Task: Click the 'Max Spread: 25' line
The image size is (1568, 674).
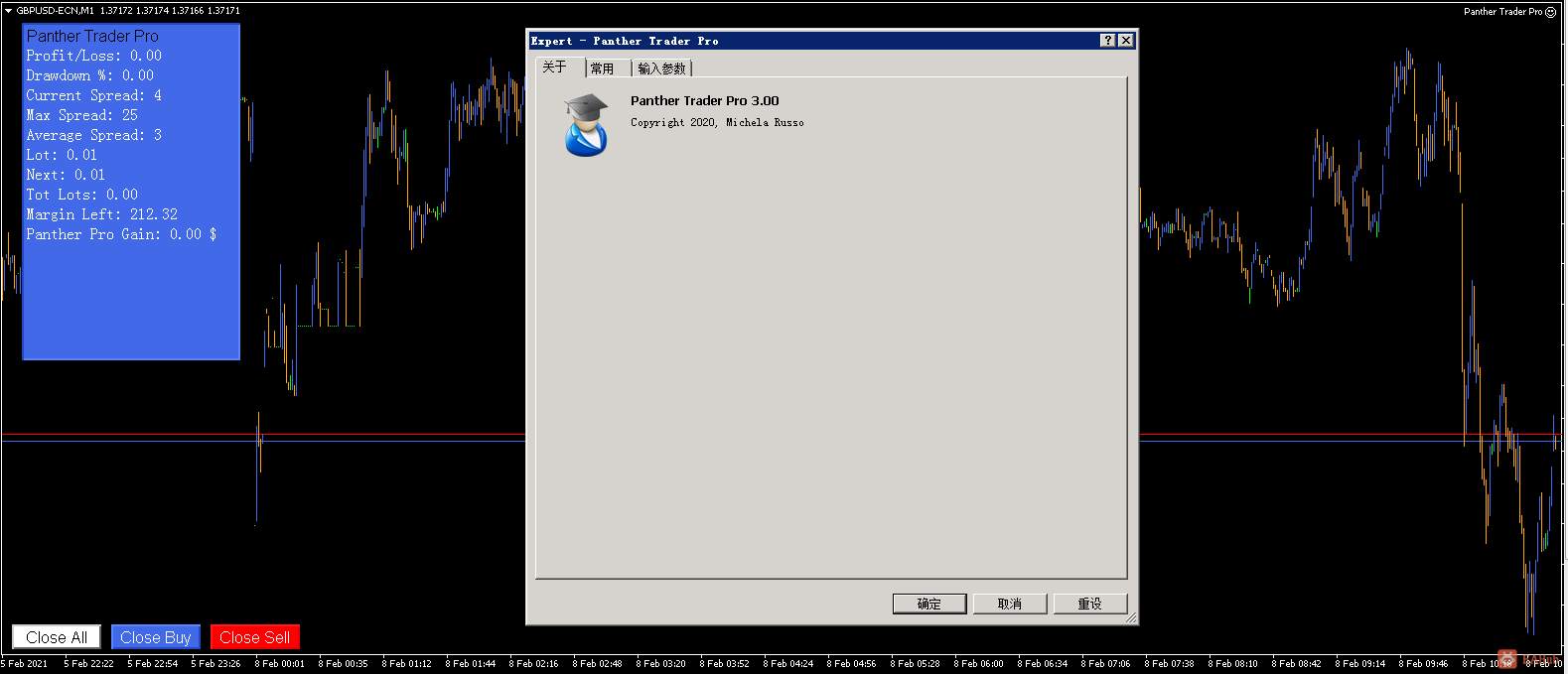Action: pos(81,116)
